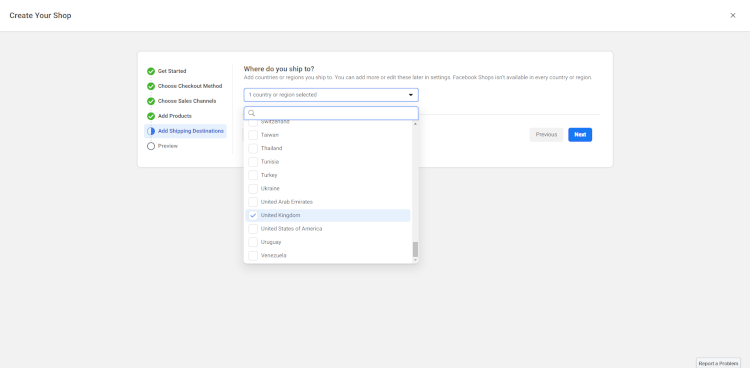Click the Choose Checkout Method checkmark icon
The image size is (750, 368).
pos(151,87)
